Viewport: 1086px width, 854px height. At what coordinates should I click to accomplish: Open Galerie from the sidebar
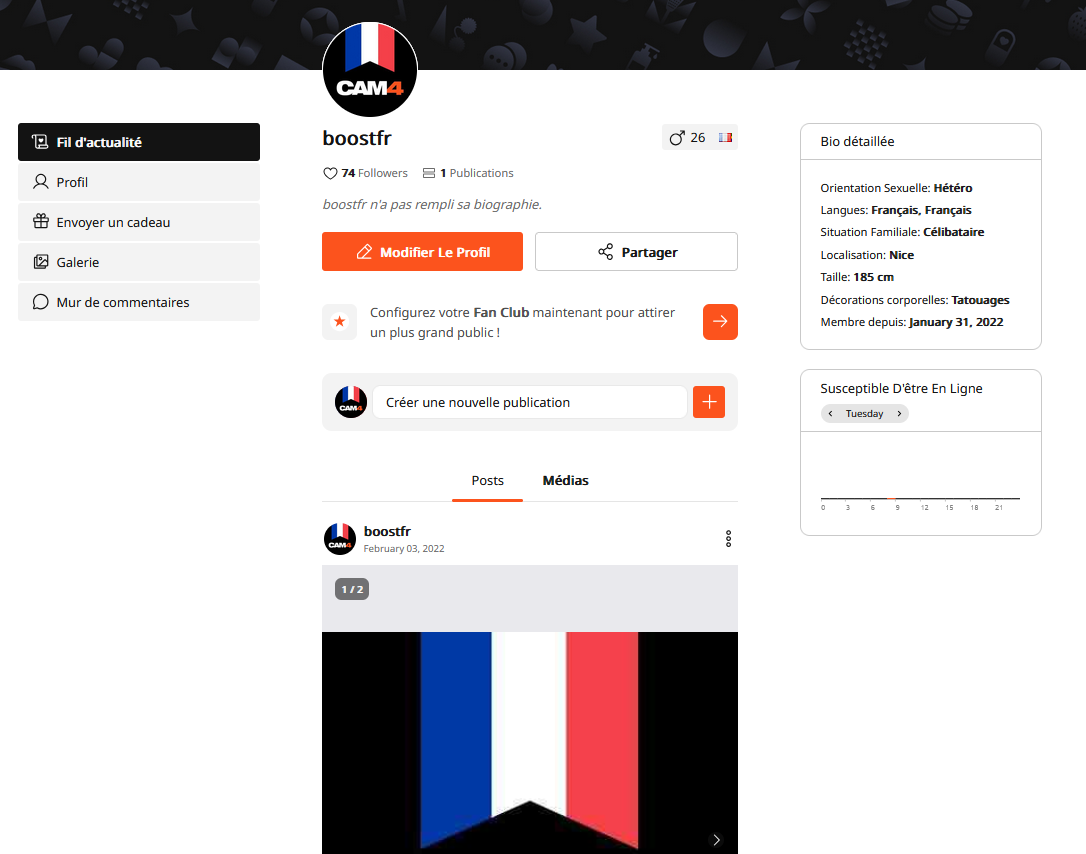pos(139,262)
